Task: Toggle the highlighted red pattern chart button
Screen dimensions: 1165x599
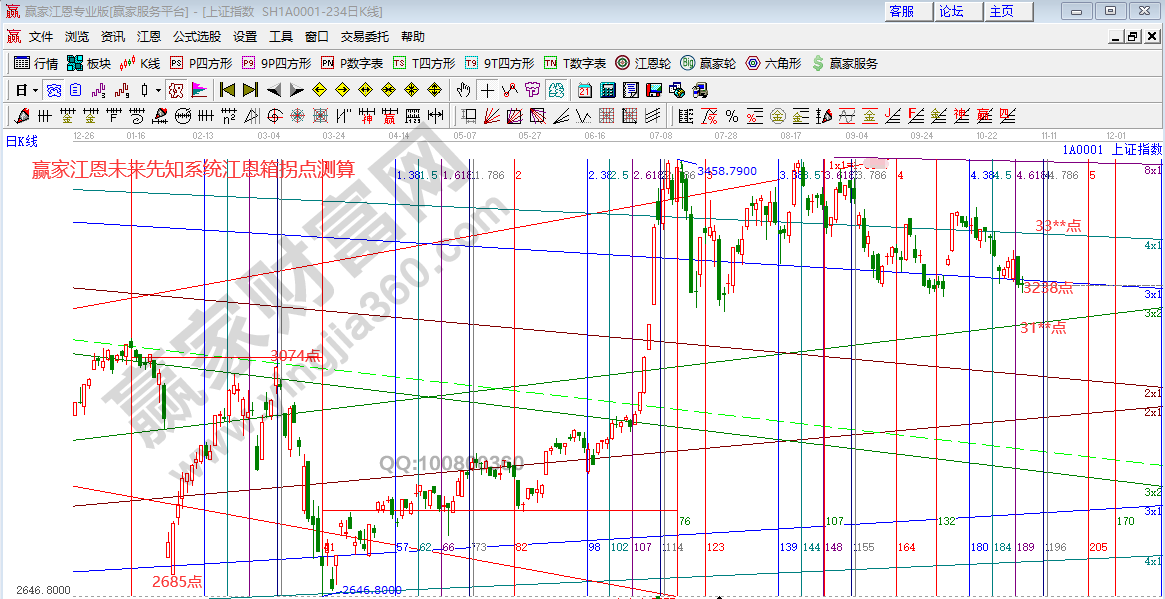Action: (x=176, y=90)
